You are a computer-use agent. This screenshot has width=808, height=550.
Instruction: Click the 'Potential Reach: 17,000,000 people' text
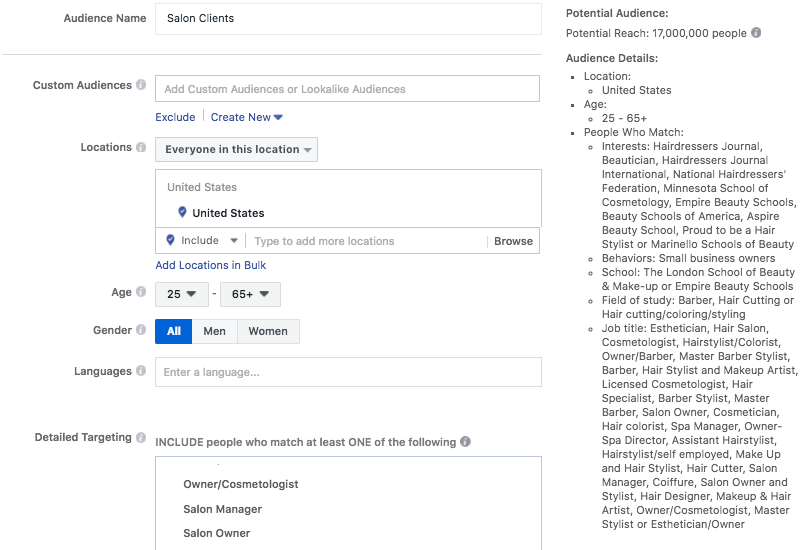656,33
